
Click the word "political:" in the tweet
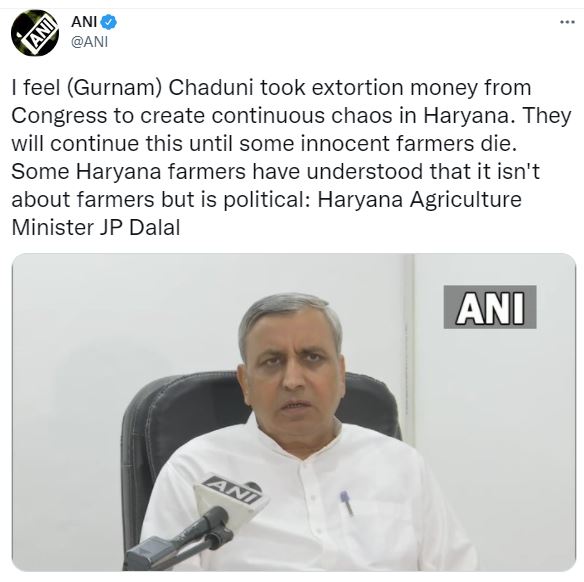click(267, 200)
